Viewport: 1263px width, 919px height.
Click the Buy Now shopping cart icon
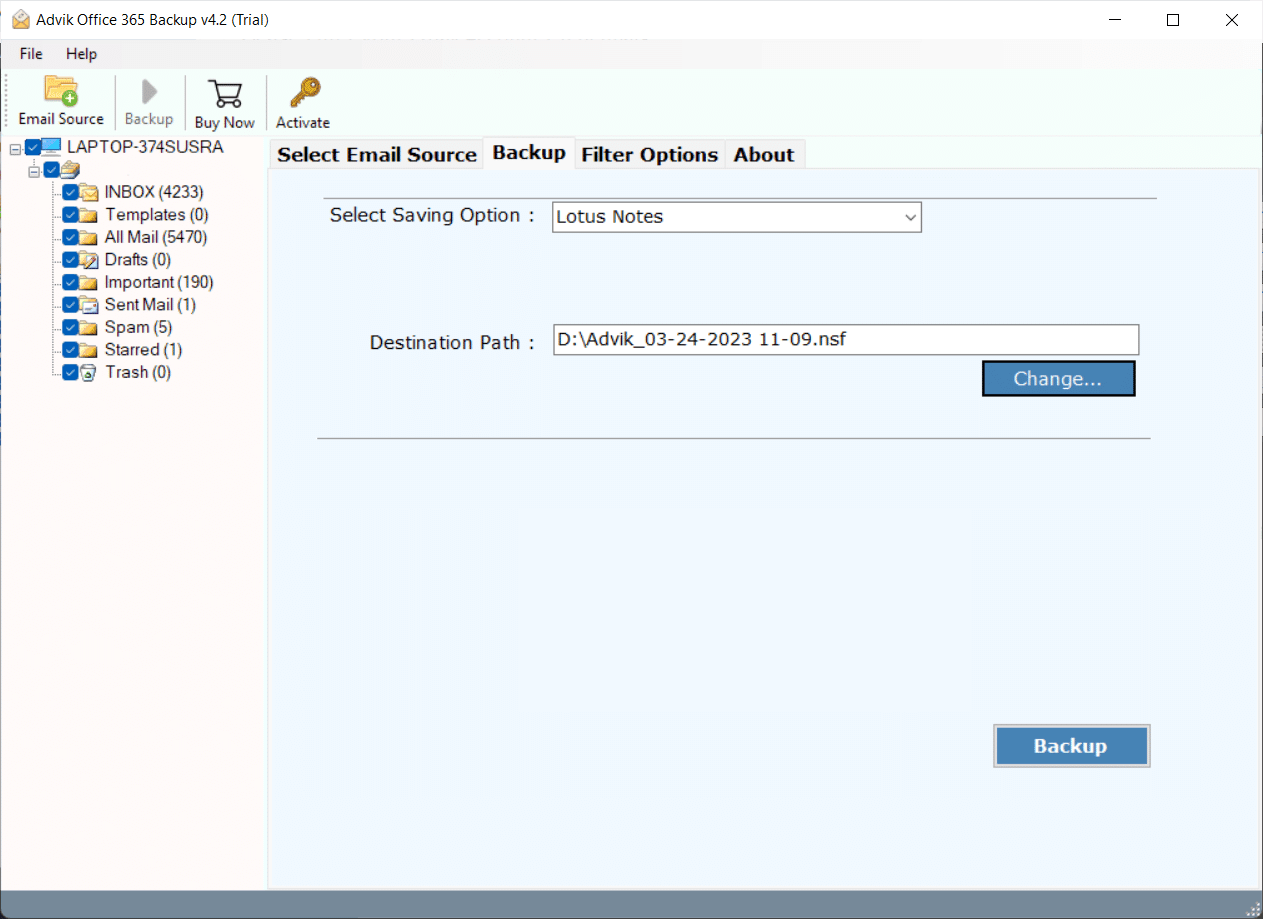[225, 95]
